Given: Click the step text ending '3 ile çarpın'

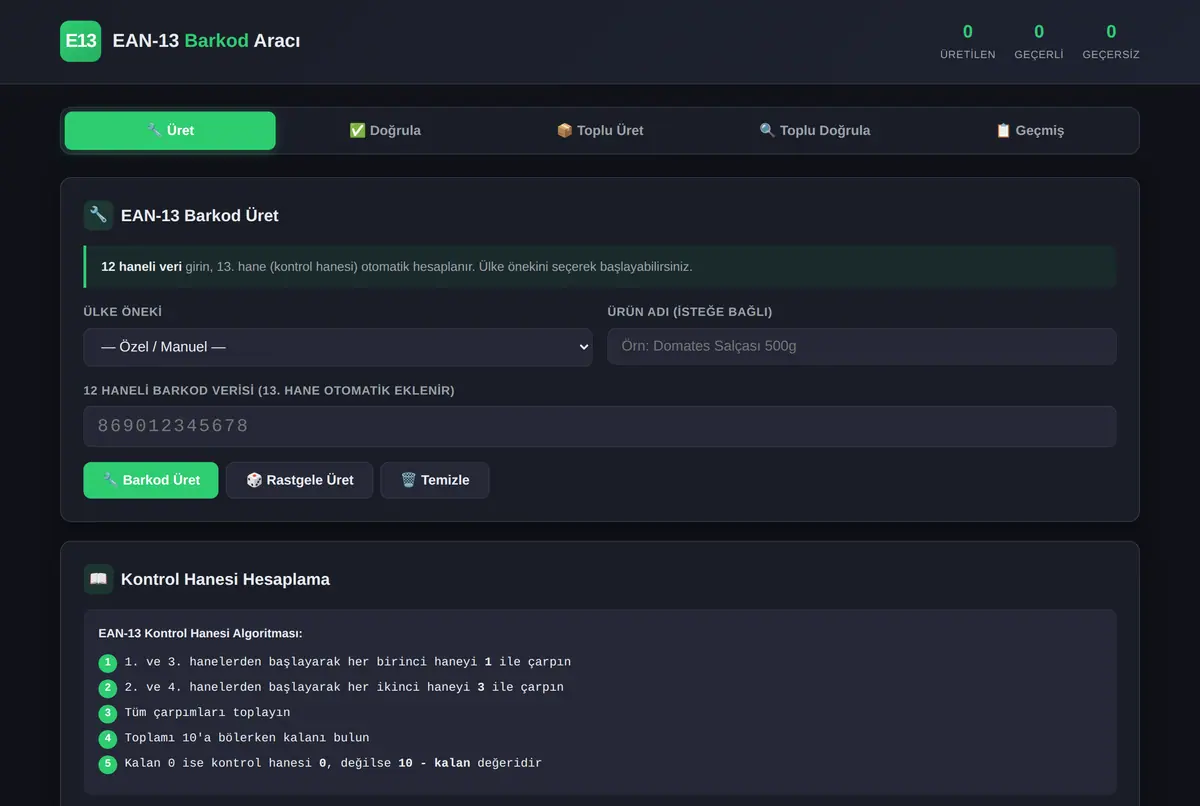Looking at the screenshot, I should point(344,688).
